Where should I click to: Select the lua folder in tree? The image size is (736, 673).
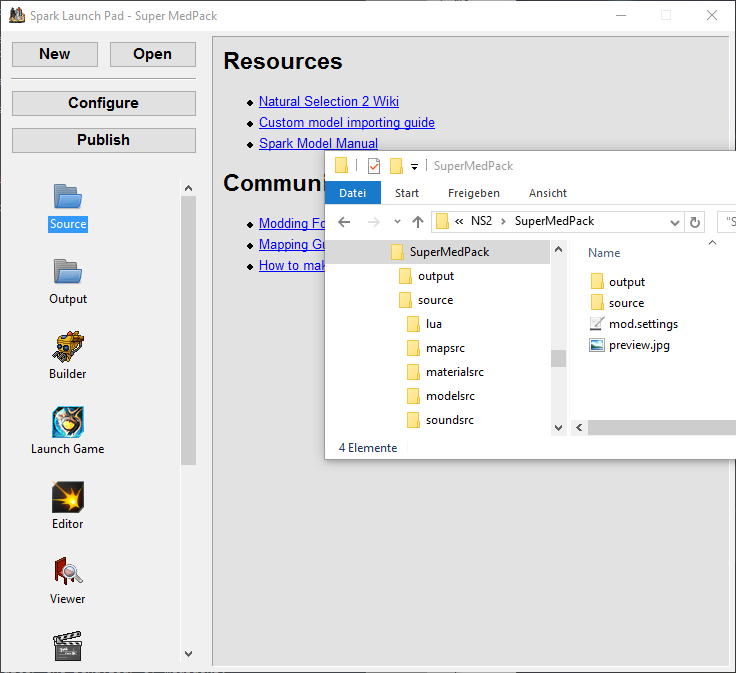pos(424,324)
